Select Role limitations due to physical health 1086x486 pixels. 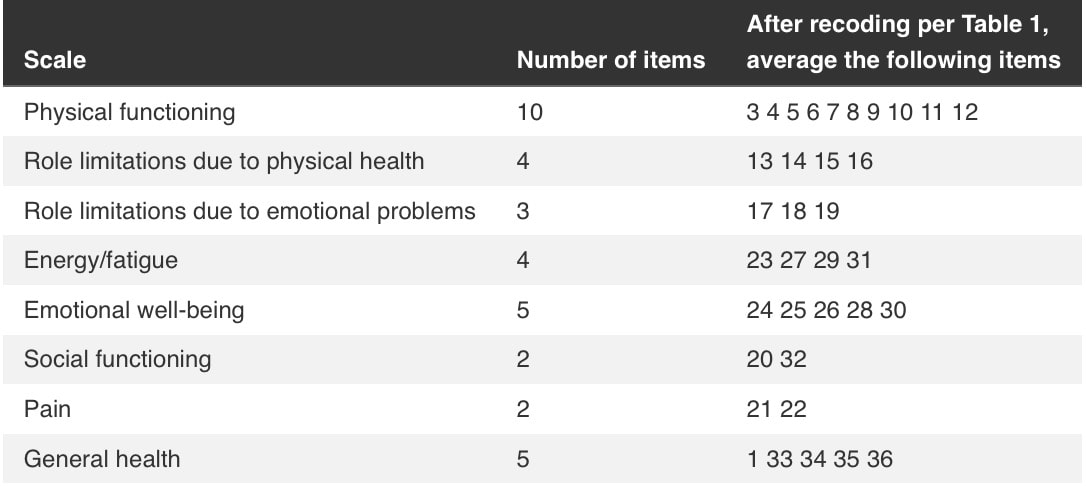coord(224,161)
